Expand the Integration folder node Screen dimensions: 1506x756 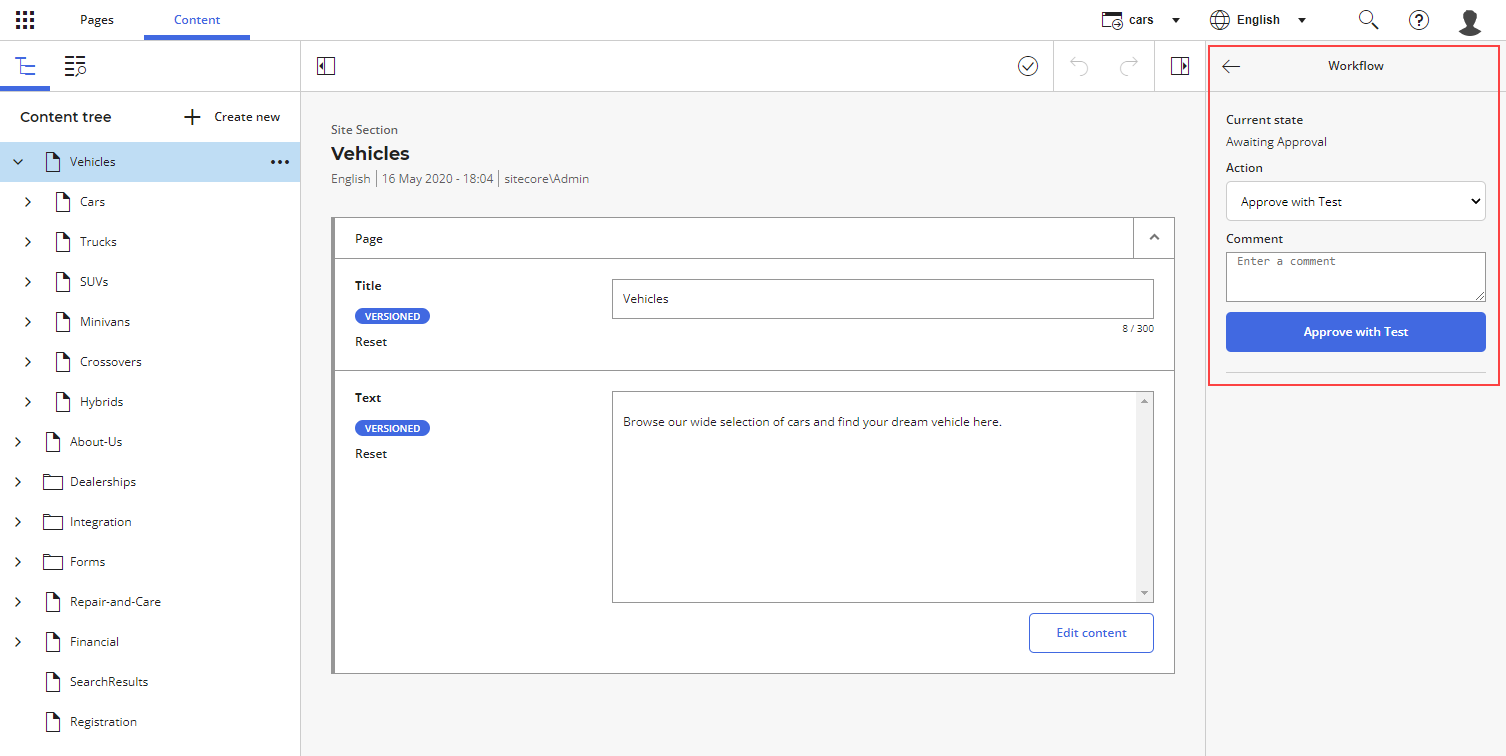coord(18,522)
